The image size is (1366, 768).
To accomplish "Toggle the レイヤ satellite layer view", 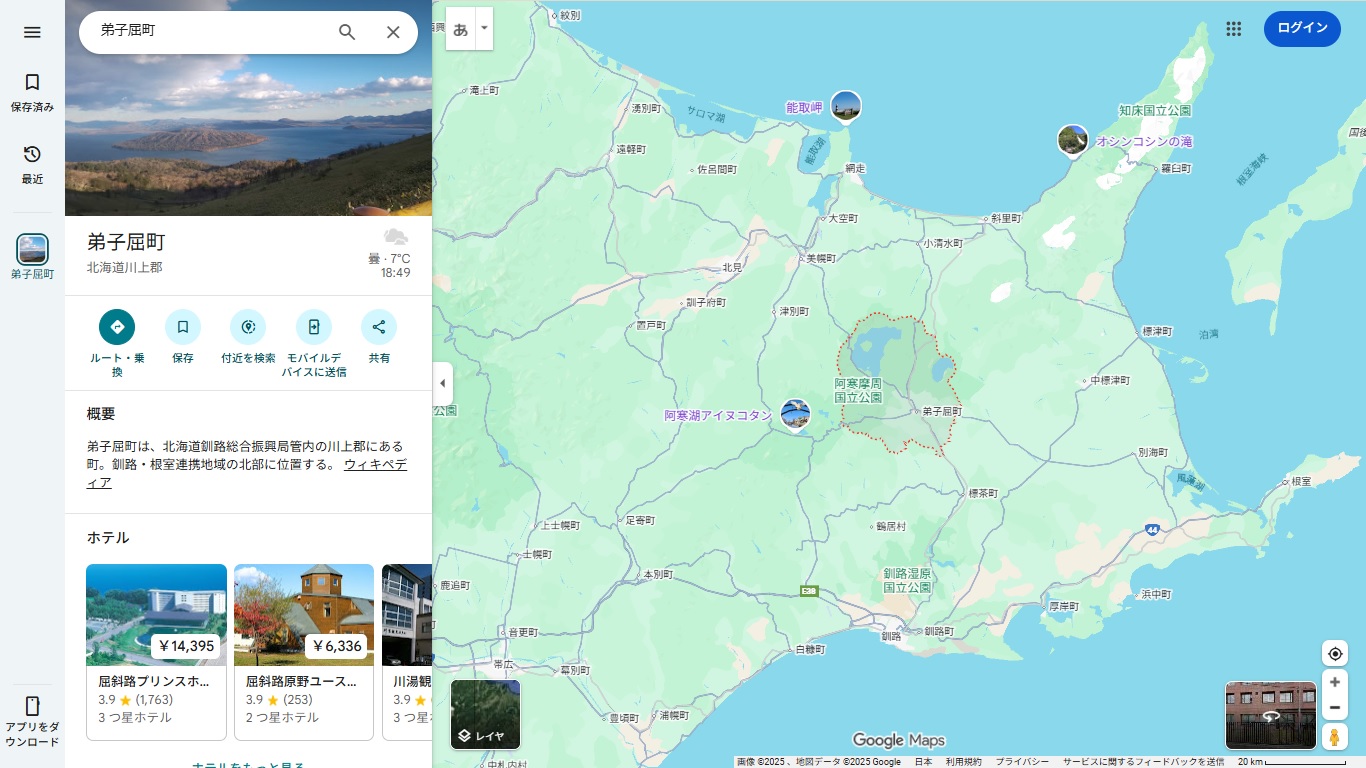I will [x=485, y=714].
